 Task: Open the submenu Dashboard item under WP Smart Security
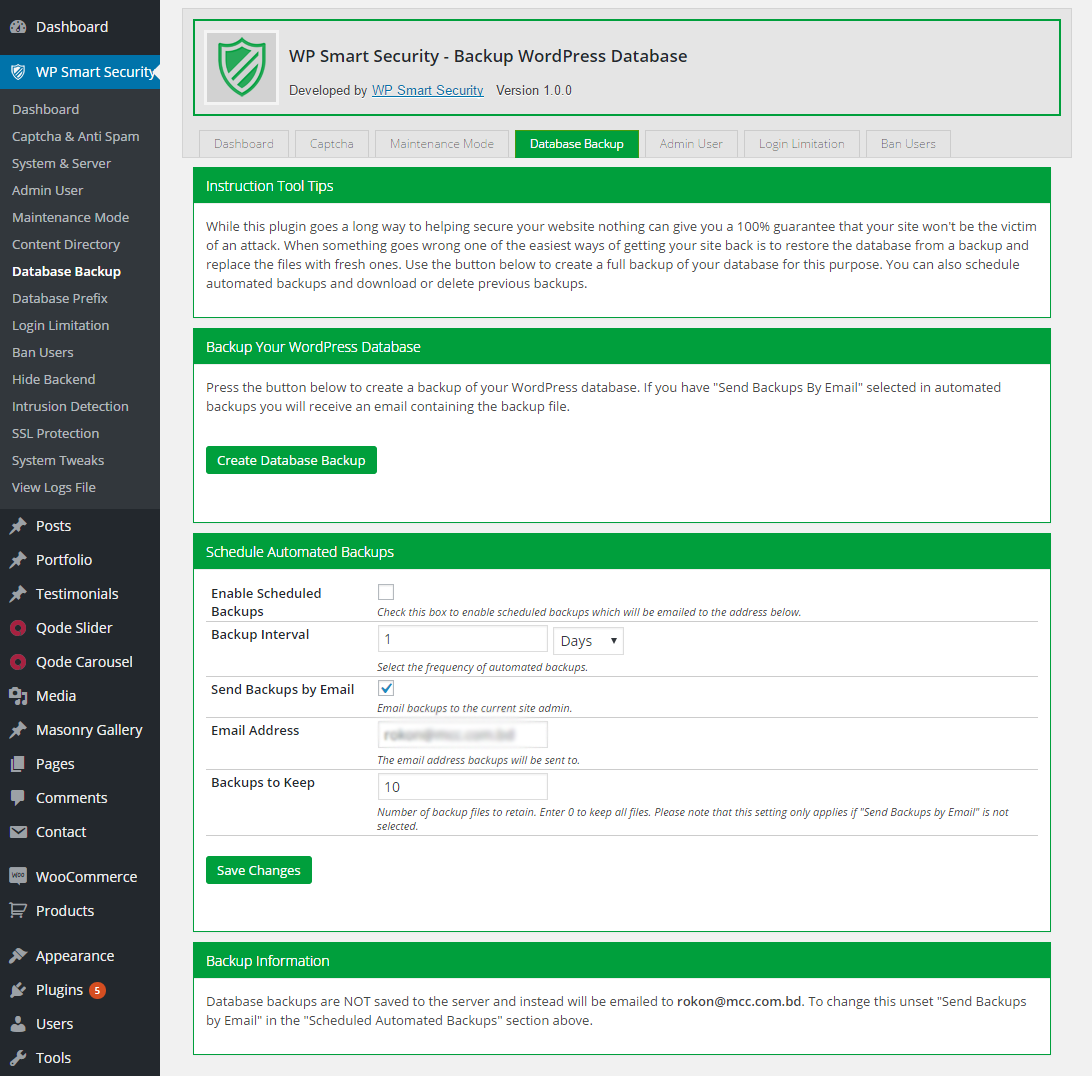45,109
